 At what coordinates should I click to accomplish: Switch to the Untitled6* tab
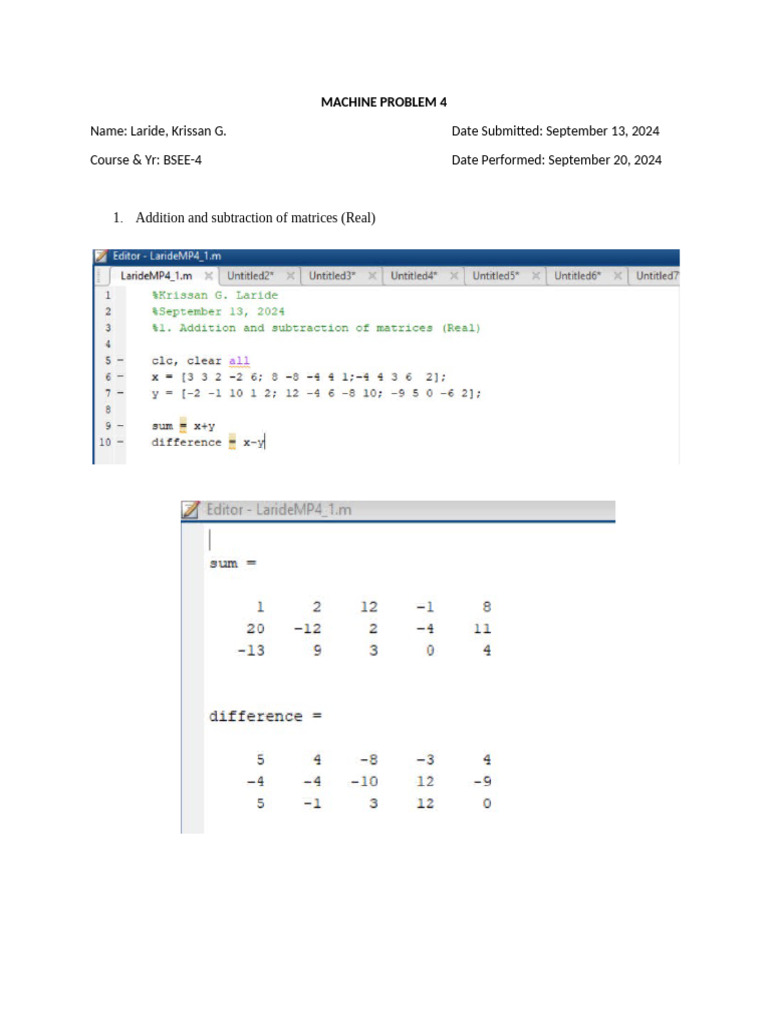577,276
